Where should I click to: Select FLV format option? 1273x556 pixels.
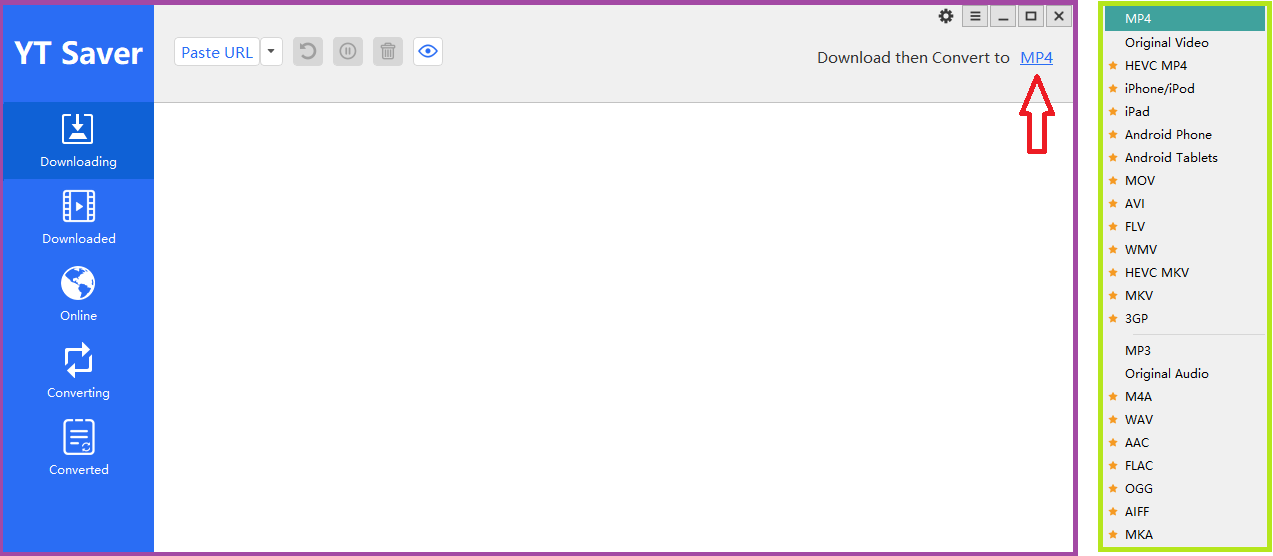coord(1185,227)
